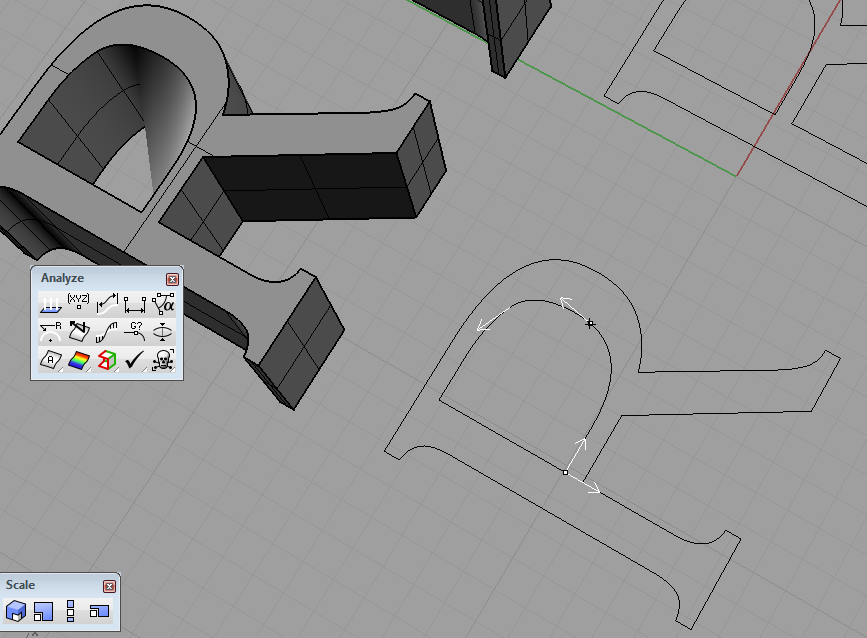This screenshot has width=867, height=638.
Task: Click the square point on the R curve
Action: [565, 472]
